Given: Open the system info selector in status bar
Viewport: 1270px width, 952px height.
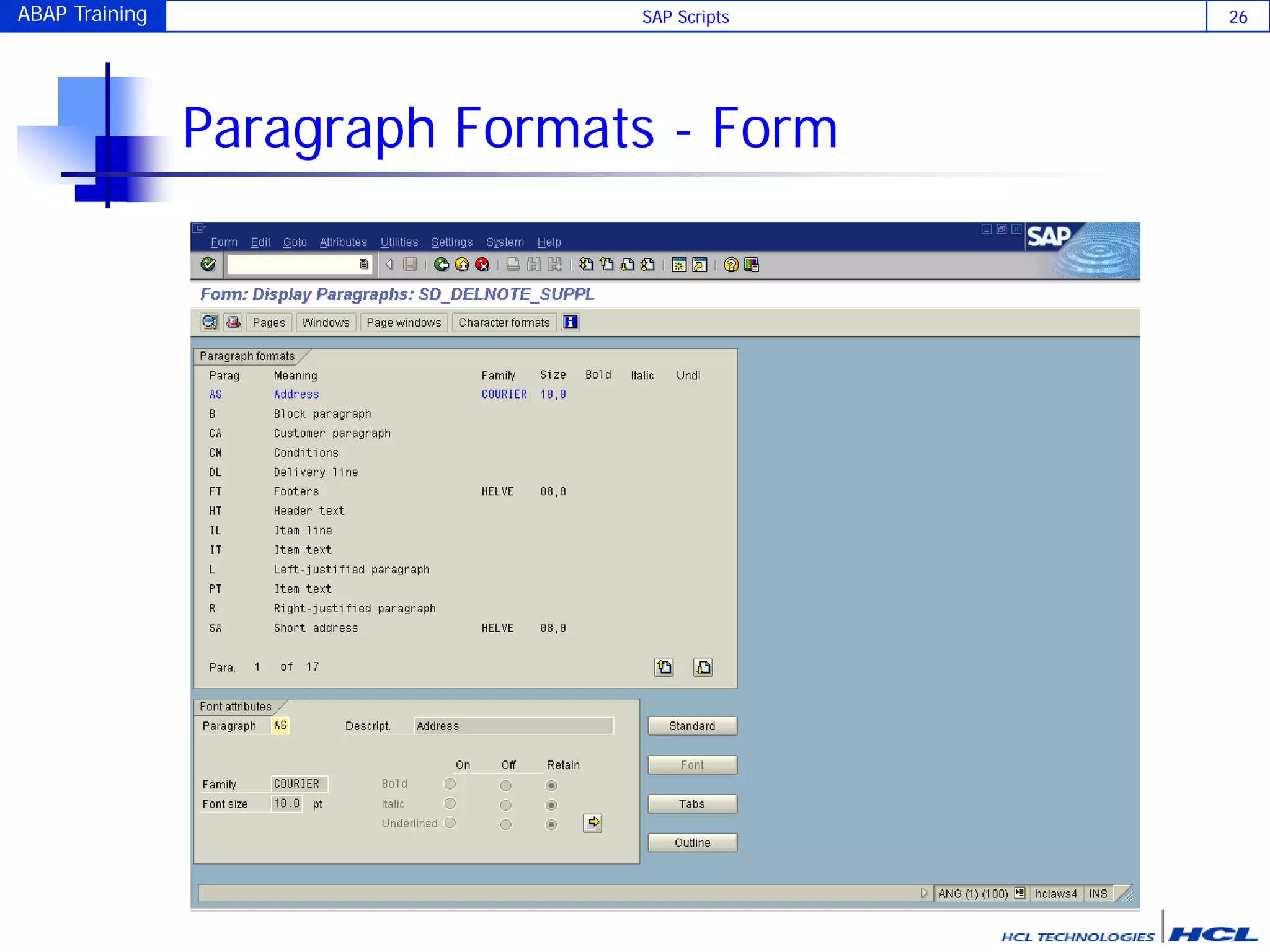Looking at the screenshot, I should pyautogui.click(x=1019, y=893).
